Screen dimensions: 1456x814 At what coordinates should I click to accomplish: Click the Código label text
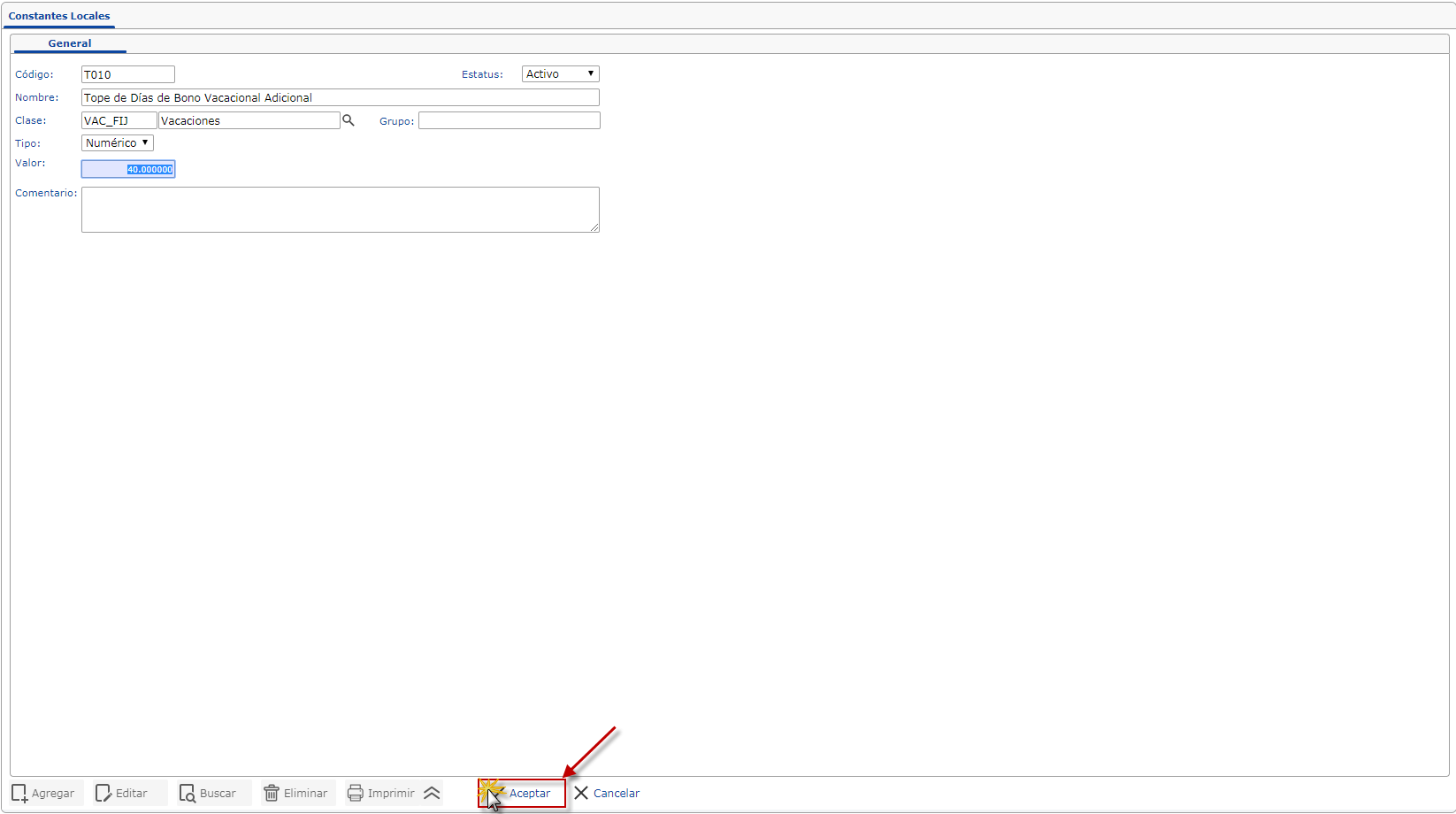click(x=34, y=74)
